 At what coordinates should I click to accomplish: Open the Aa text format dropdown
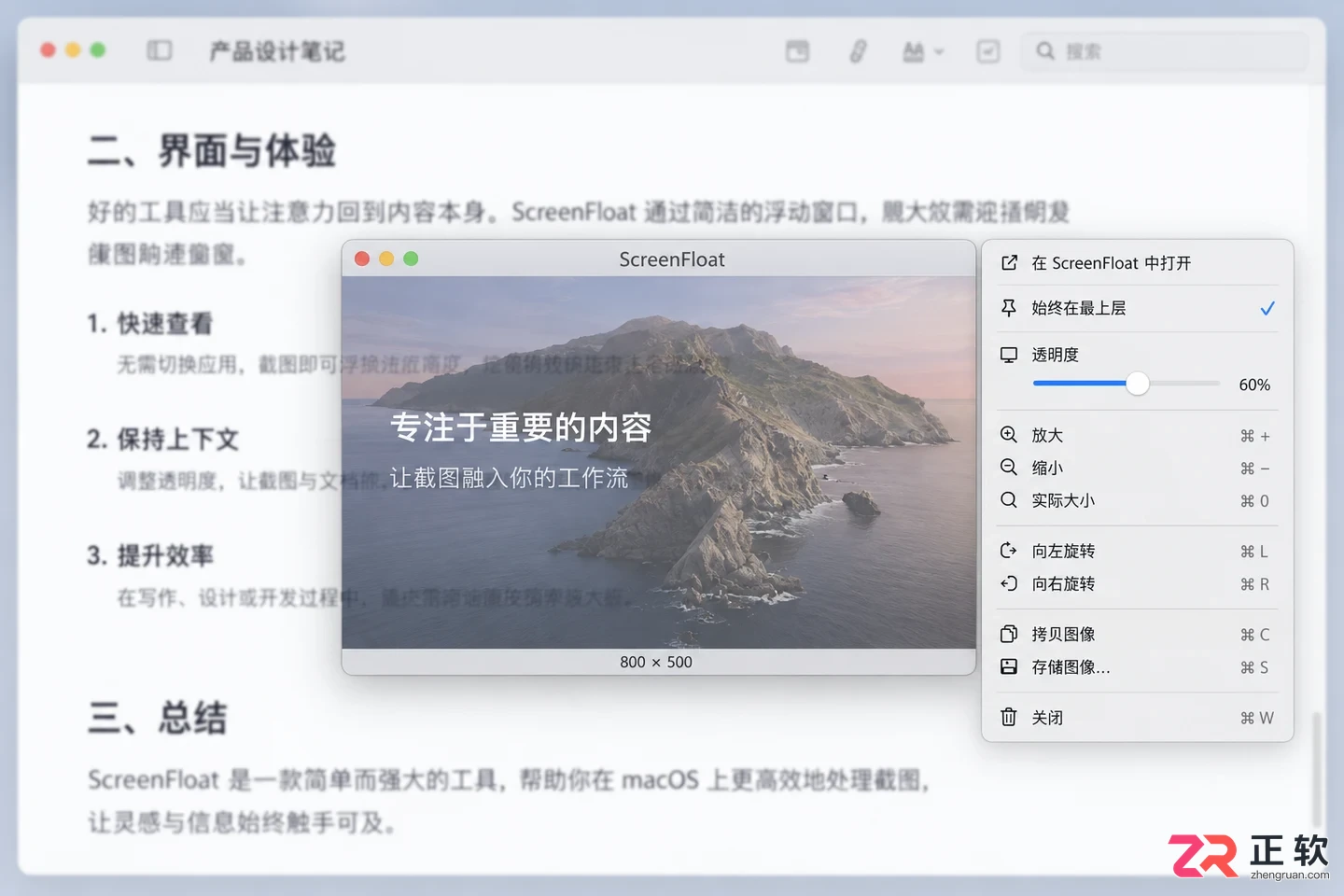[923, 52]
